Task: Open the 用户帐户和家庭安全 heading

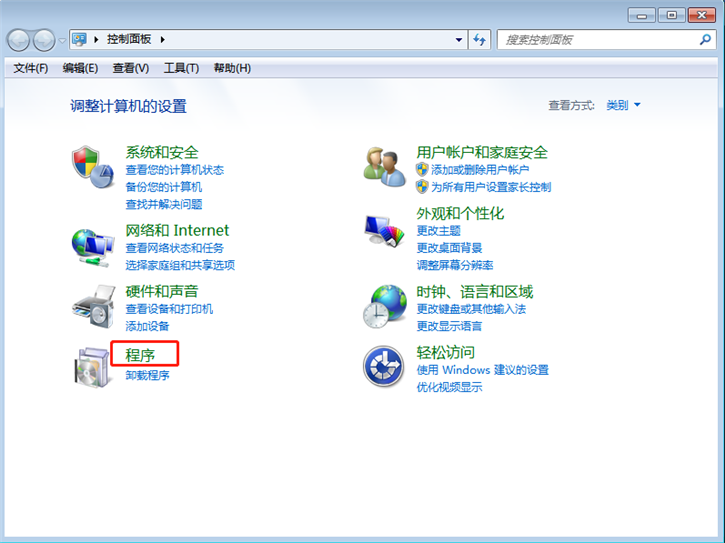Action: 482,152
